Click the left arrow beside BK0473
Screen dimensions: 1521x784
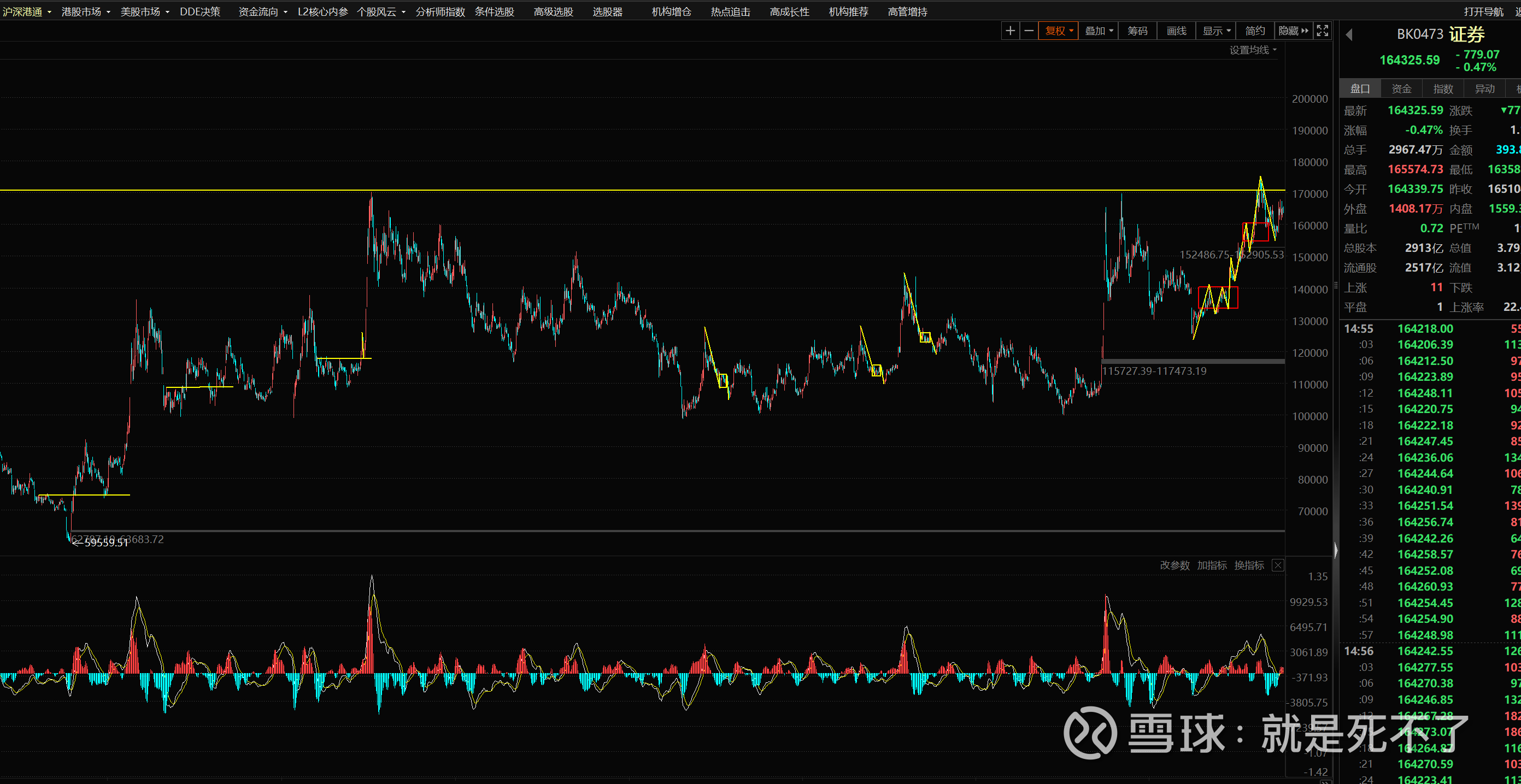tap(1349, 35)
